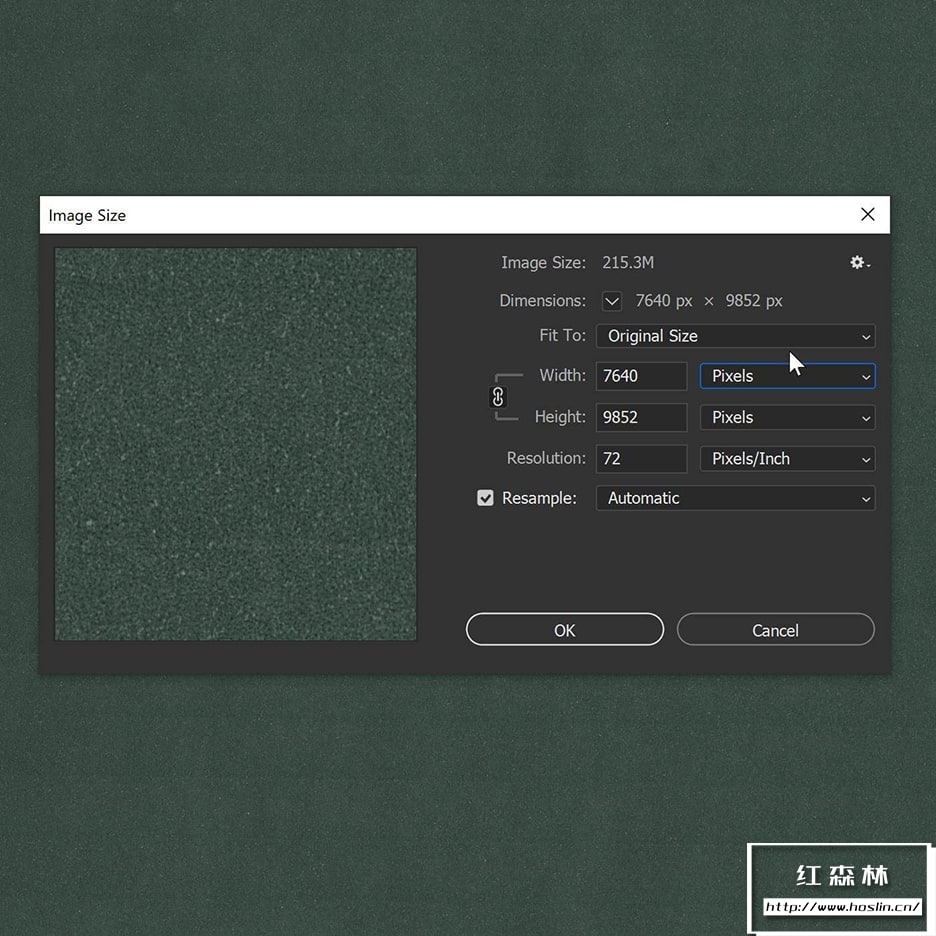936x936 pixels.
Task: Open the Resample method dropdown
Action: (735, 498)
